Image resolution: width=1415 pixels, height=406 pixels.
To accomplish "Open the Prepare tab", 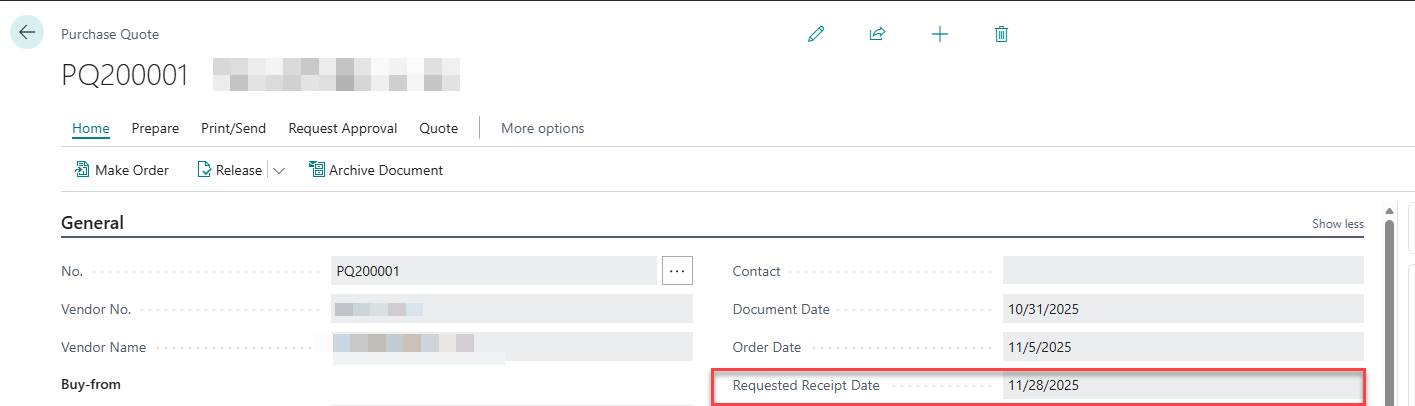I will click(155, 128).
